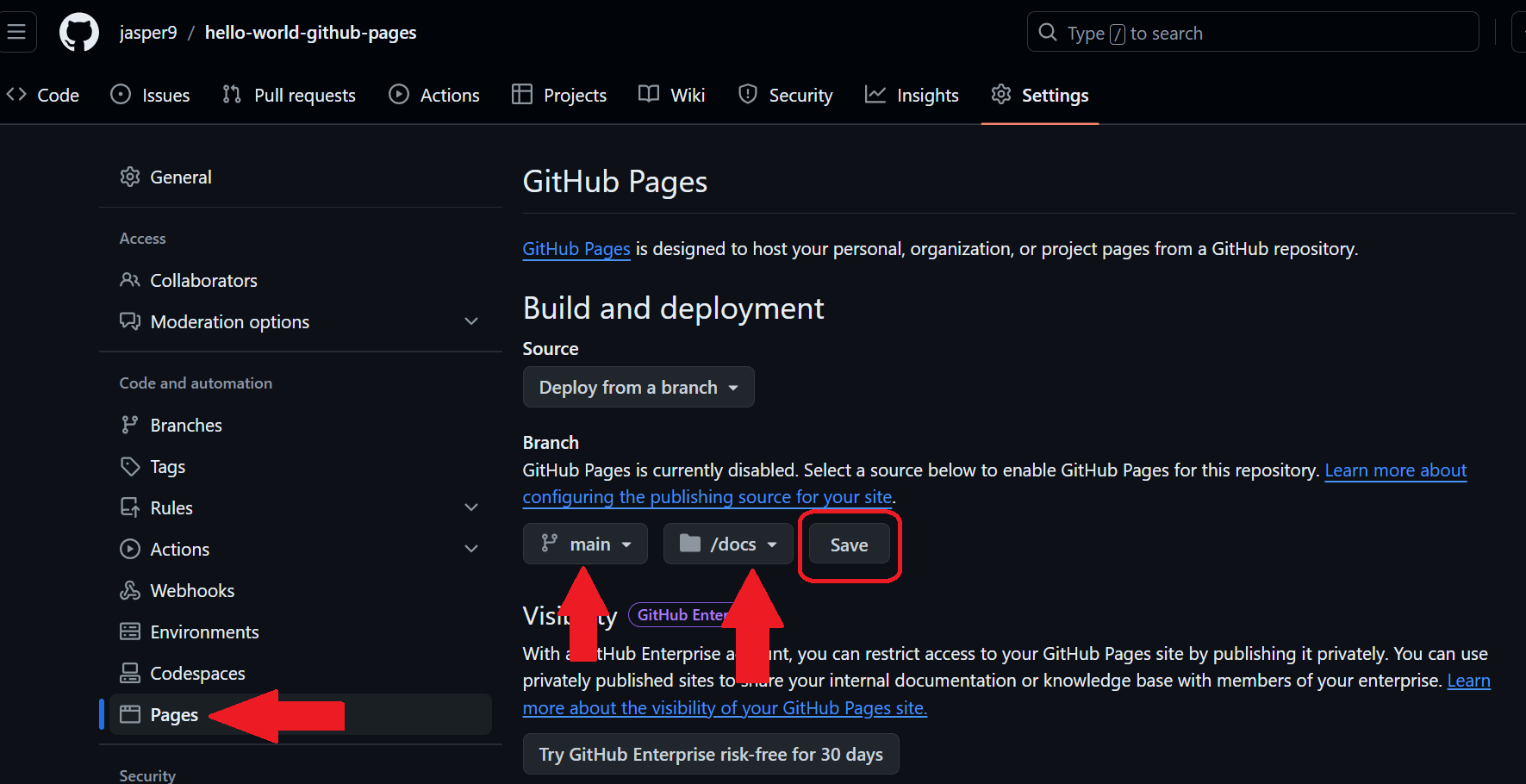Expand the Actions sidebar section

pyautogui.click(x=470, y=549)
